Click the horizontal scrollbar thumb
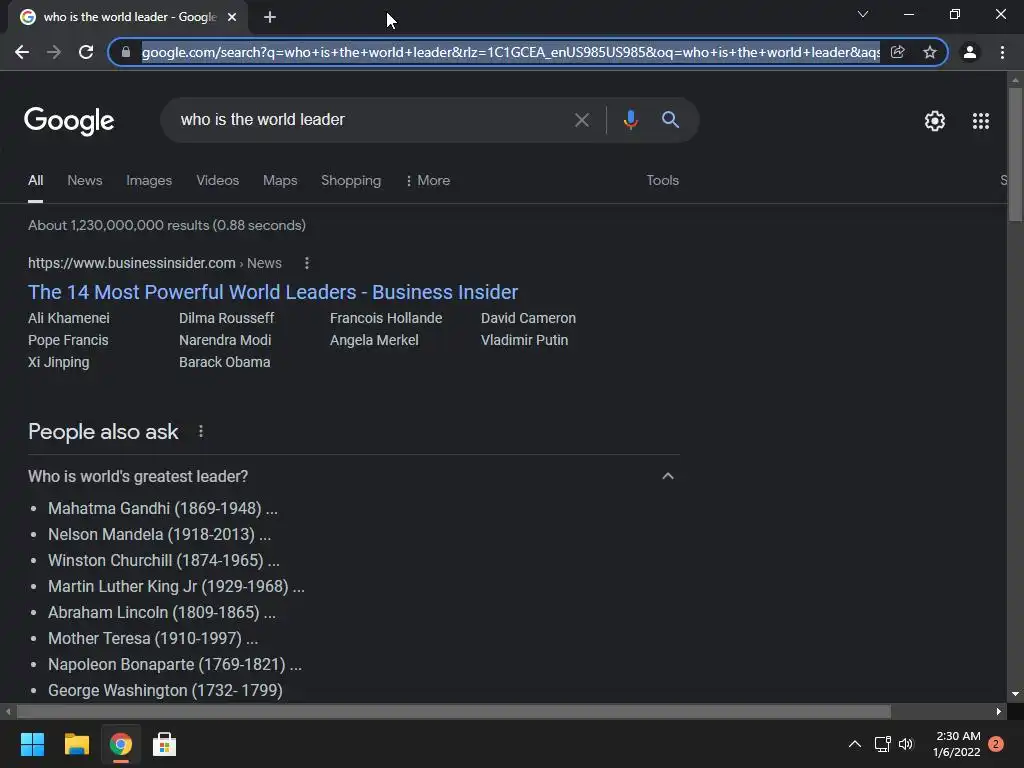This screenshot has height=768, width=1024. pyautogui.click(x=454, y=712)
